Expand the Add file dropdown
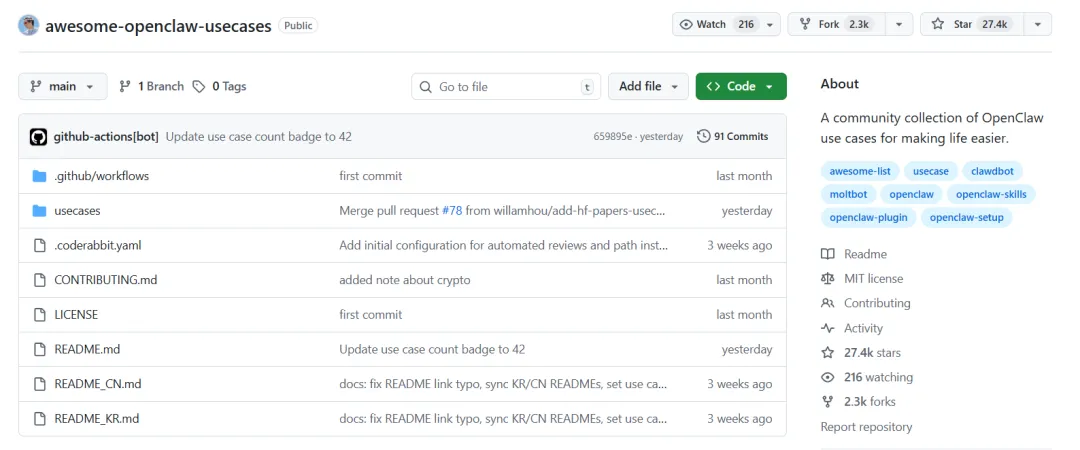Image resolution: width=1080 pixels, height=450 pixels. coord(647,86)
